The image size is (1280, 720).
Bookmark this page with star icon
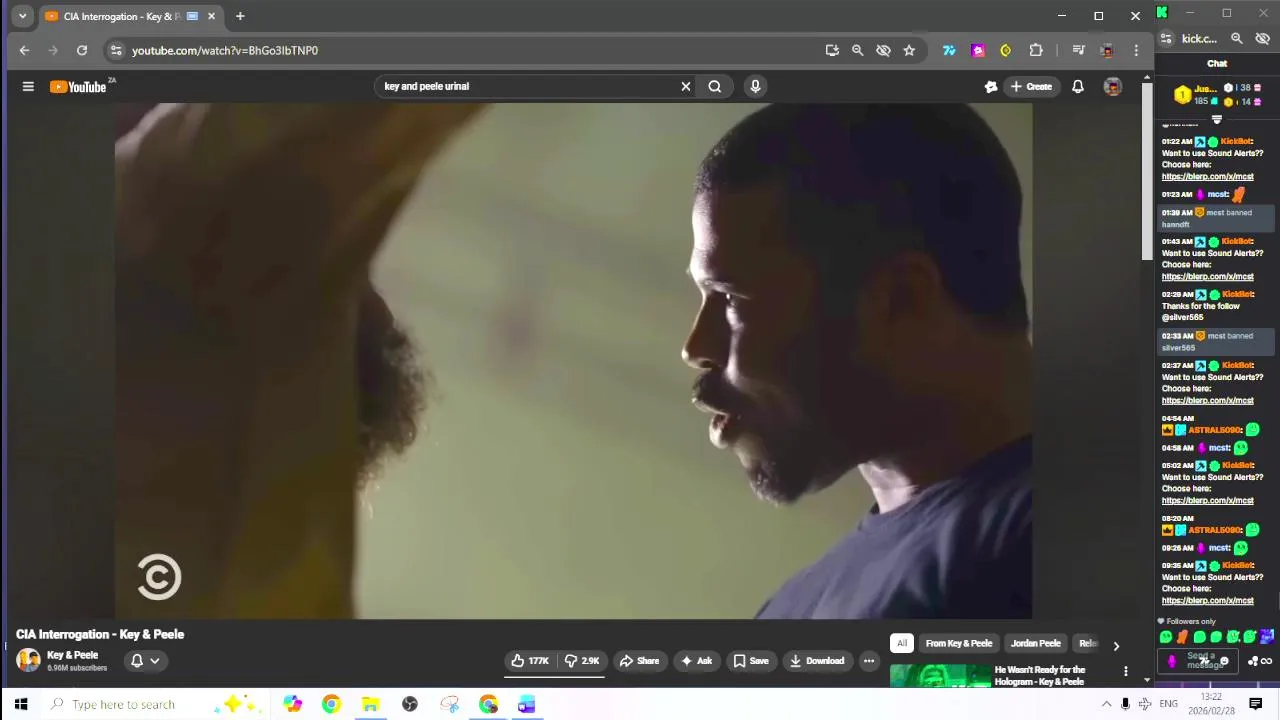click(x=909, y=50)
